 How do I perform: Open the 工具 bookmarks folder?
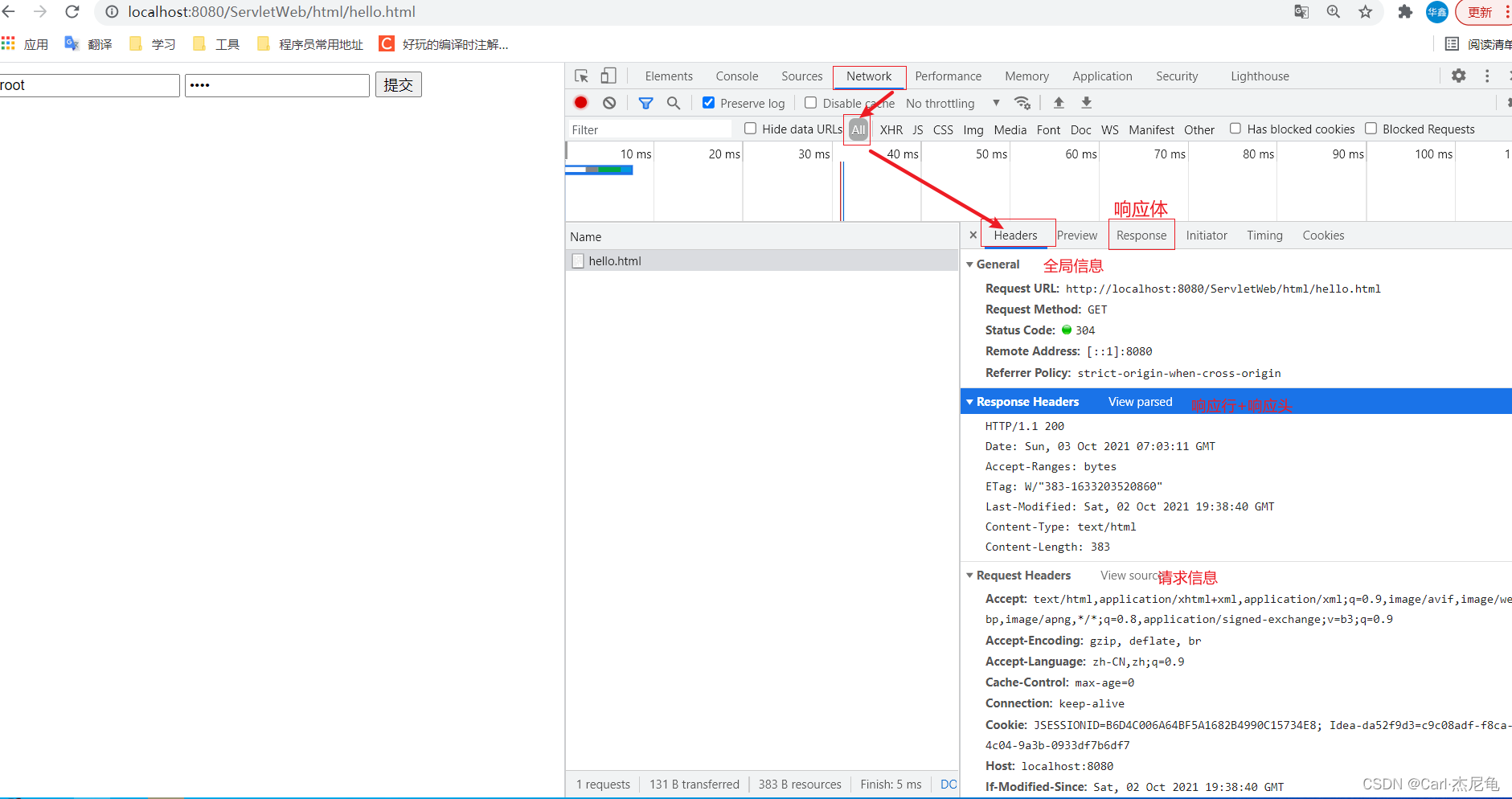(216, 43)
